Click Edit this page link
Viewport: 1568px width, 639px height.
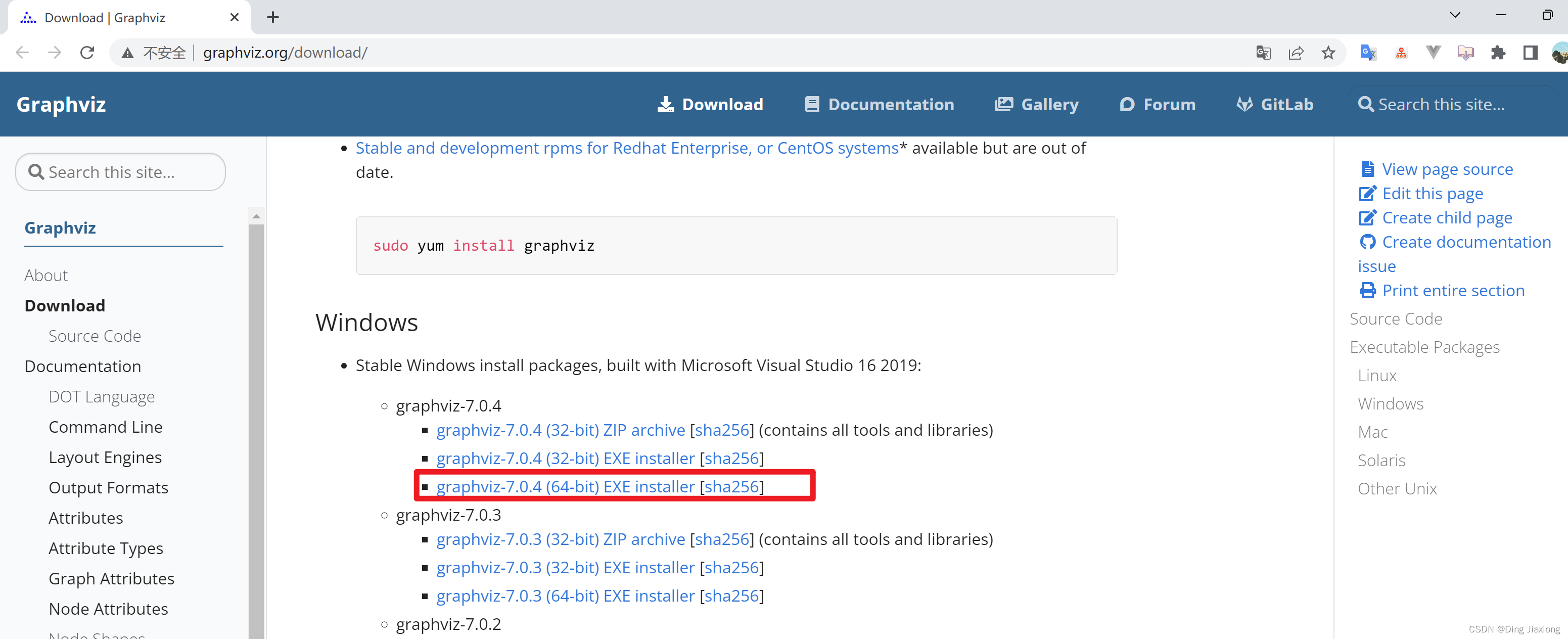(x=1421, y=194)
